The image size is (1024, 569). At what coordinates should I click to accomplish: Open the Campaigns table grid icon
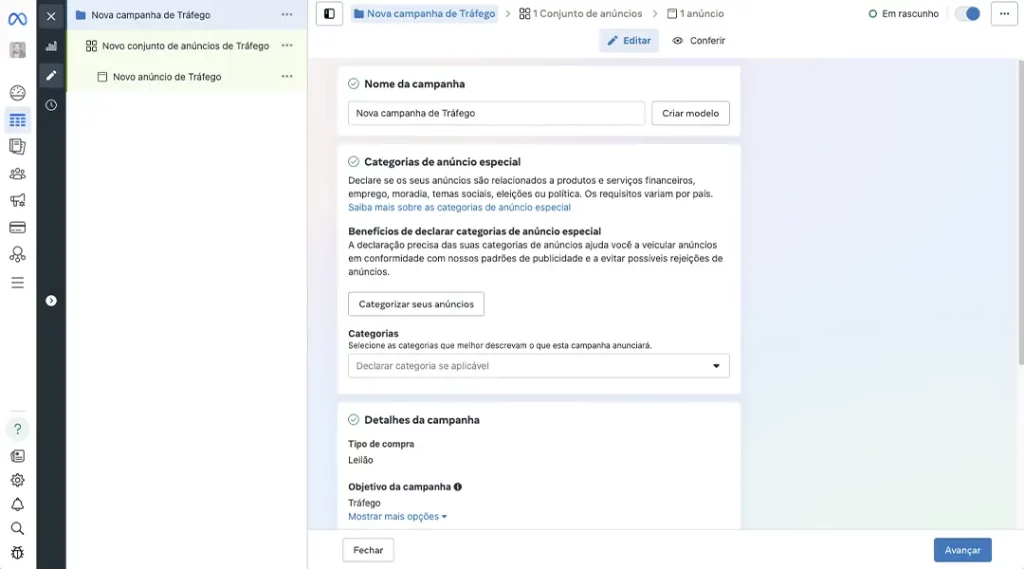(17, 121)
